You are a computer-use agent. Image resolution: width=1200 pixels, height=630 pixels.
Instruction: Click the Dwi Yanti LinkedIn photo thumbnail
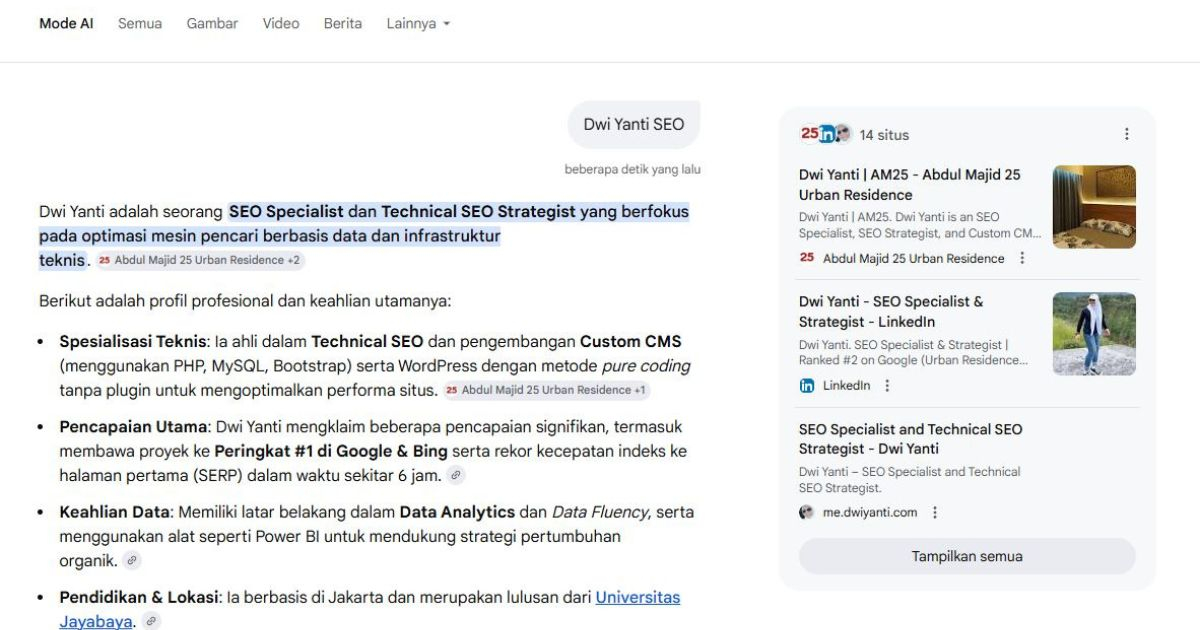(x=1094, y=333)
